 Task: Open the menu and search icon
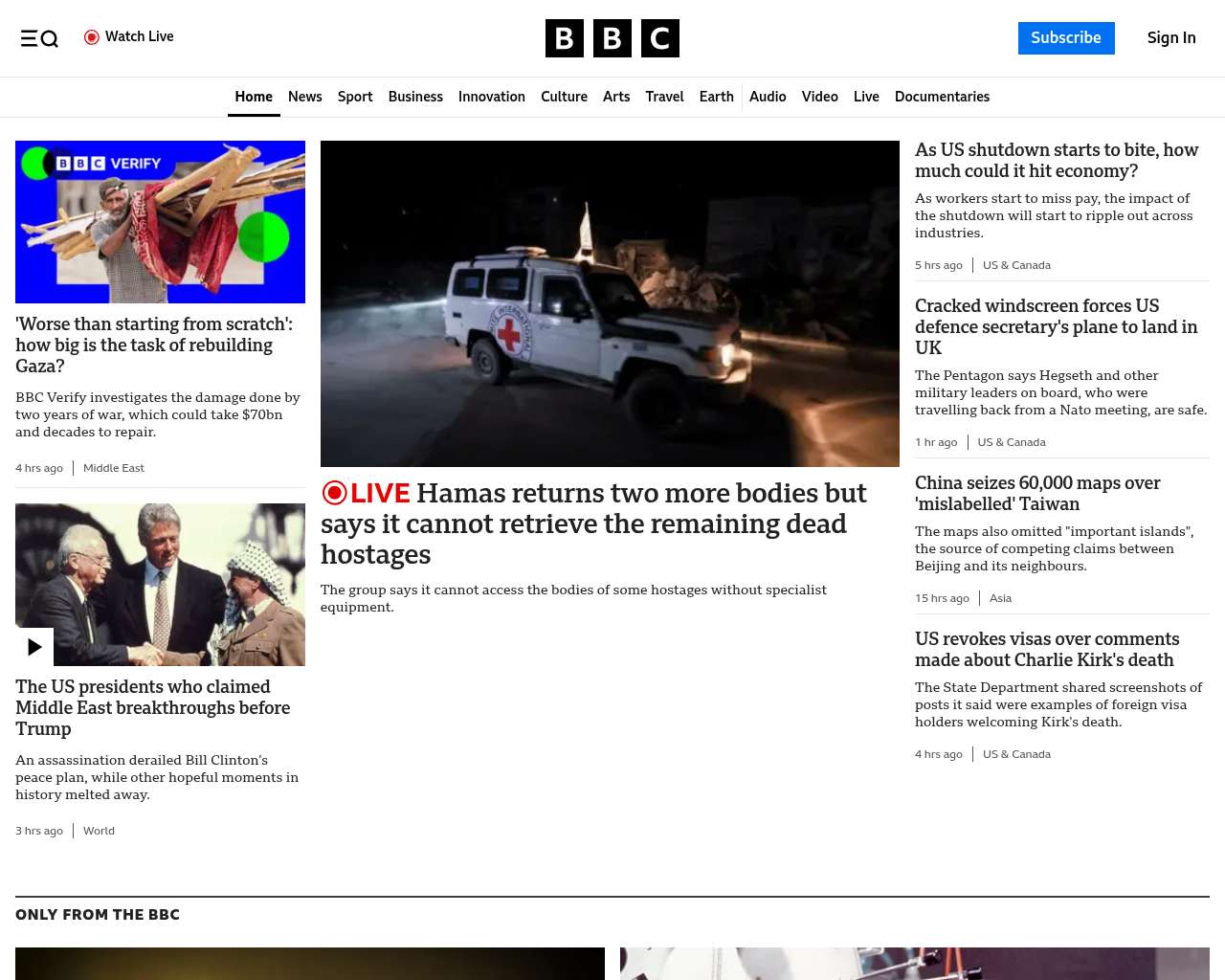(39, 38)
